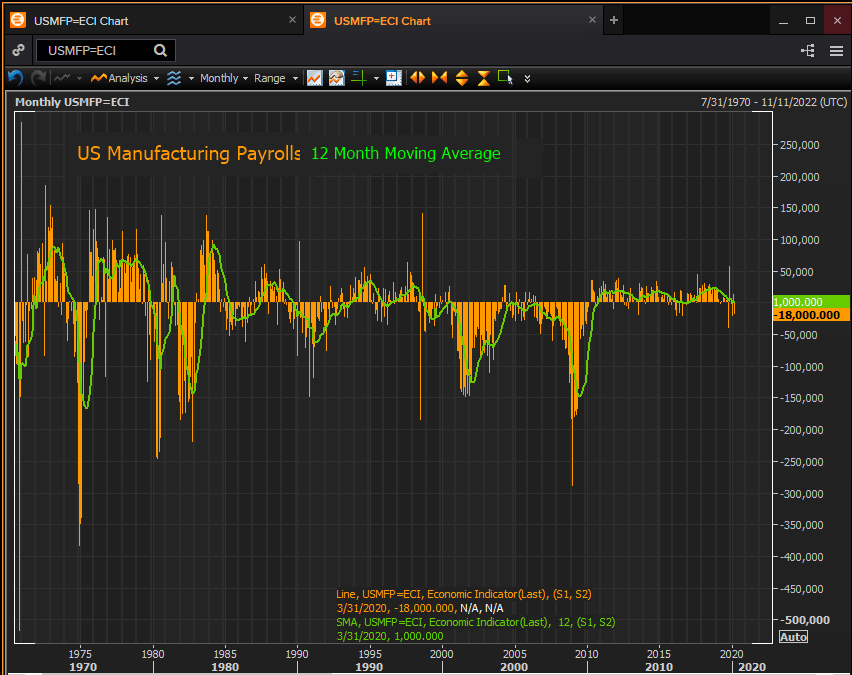Click the vertical compress hourglass icon
Screen dimensions: 852x675
483,78
